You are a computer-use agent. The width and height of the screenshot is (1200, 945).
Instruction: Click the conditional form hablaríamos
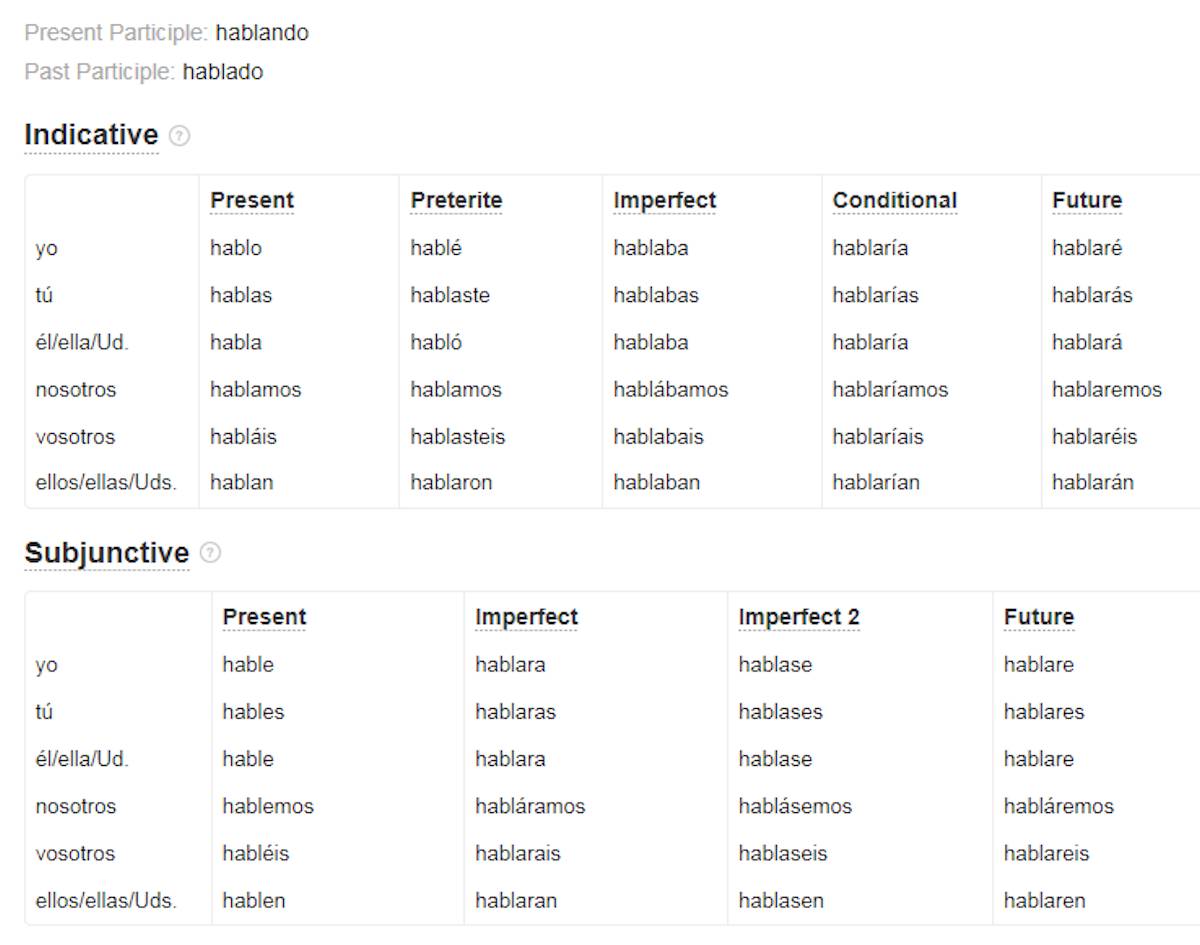tap(890, 390)
